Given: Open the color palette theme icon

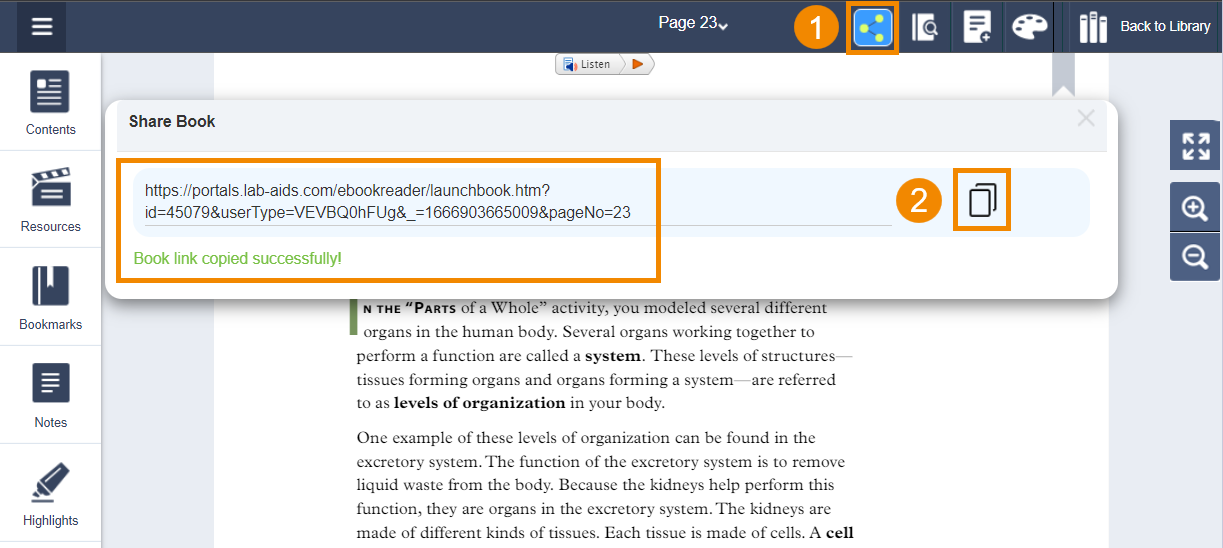Looking at the screenshot, I should (1029, 28).
